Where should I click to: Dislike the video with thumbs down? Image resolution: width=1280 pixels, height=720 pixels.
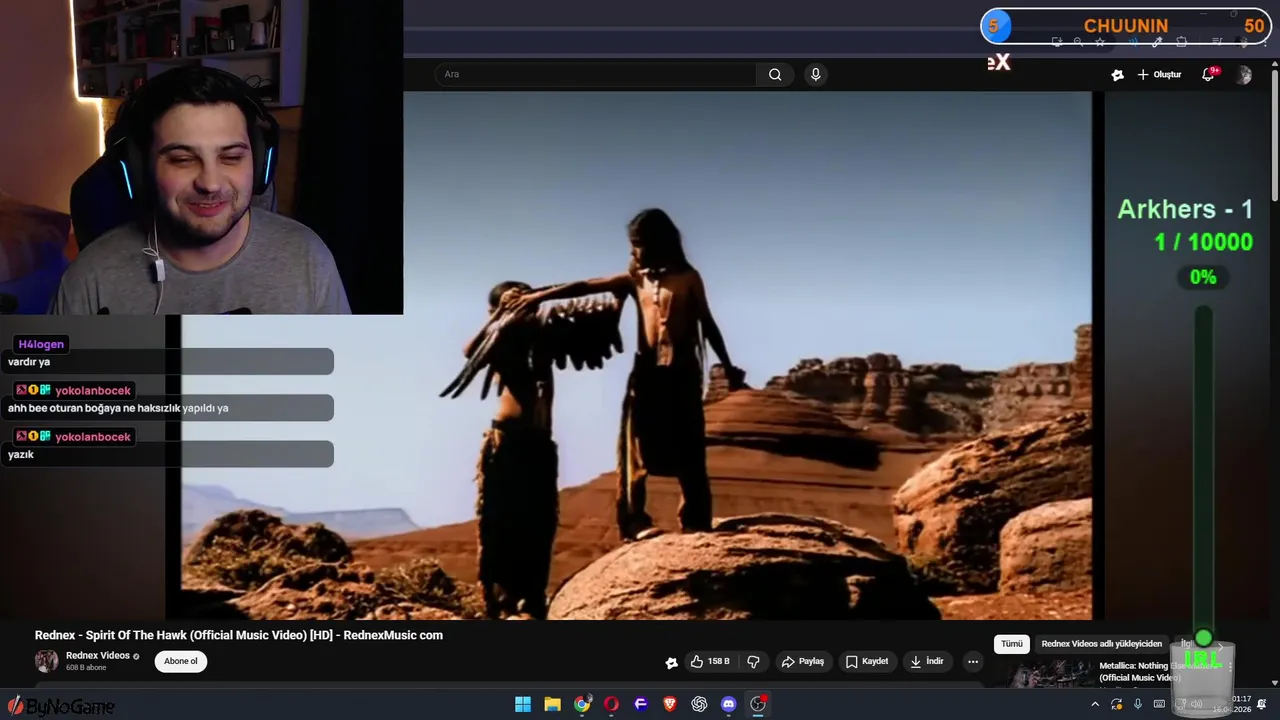754,661
